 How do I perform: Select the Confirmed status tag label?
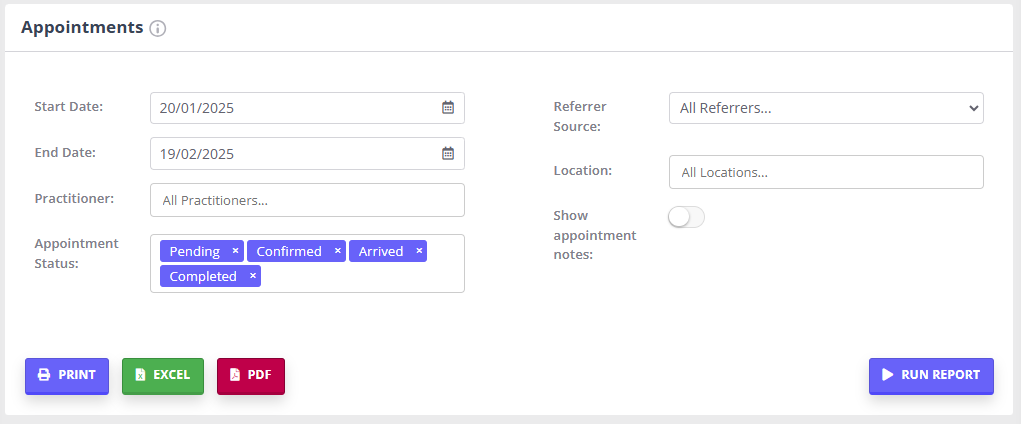[289, 251]
